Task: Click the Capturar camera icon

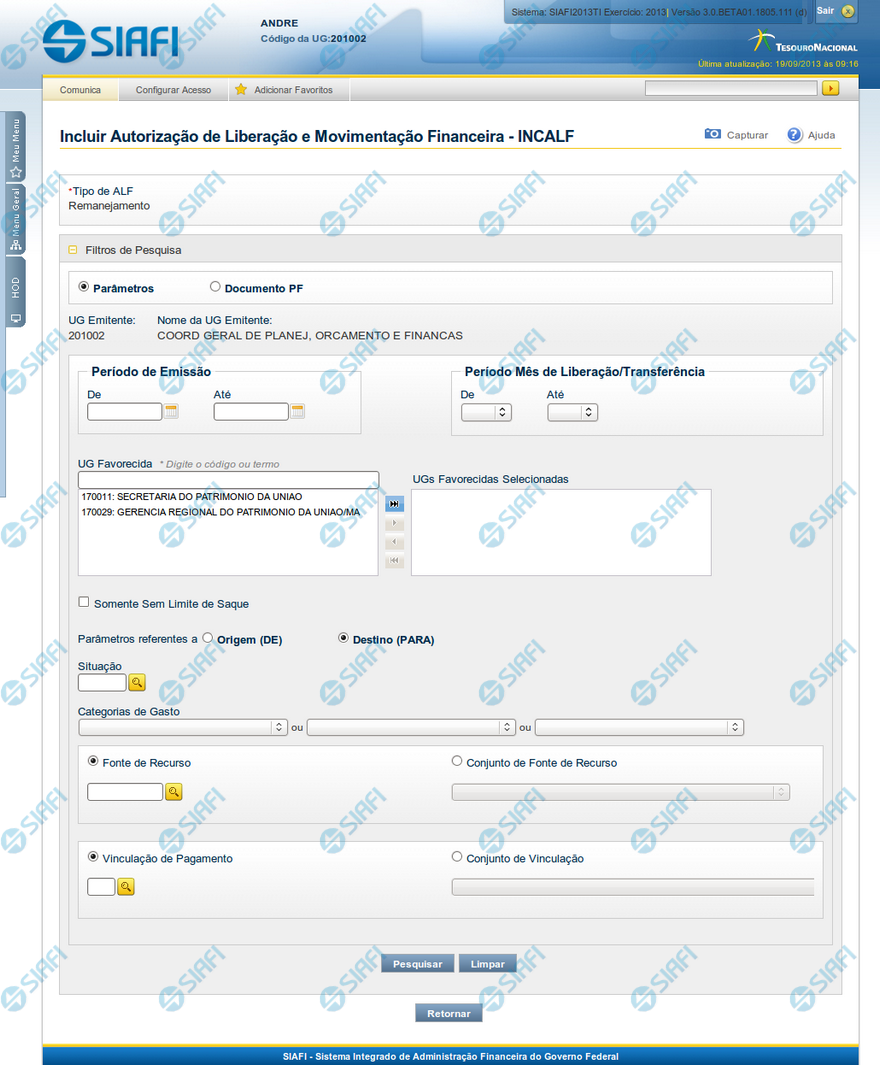Action: tap(713, 134)
